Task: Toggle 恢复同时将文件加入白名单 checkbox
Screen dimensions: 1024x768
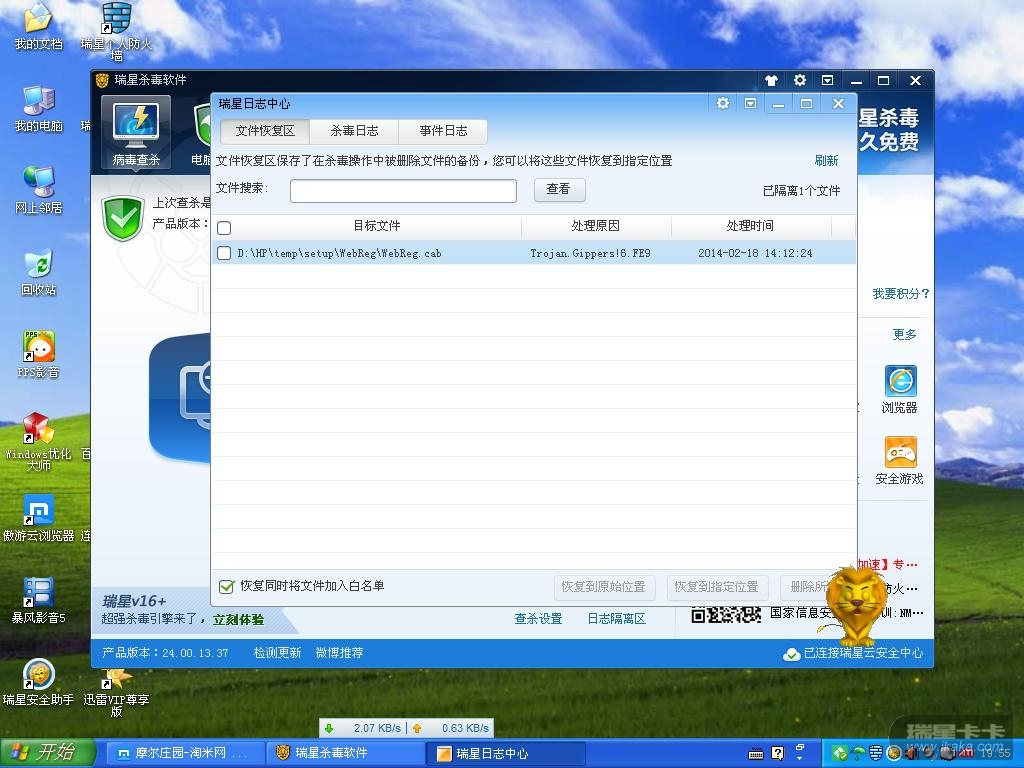Action: [x=227, y=586]
